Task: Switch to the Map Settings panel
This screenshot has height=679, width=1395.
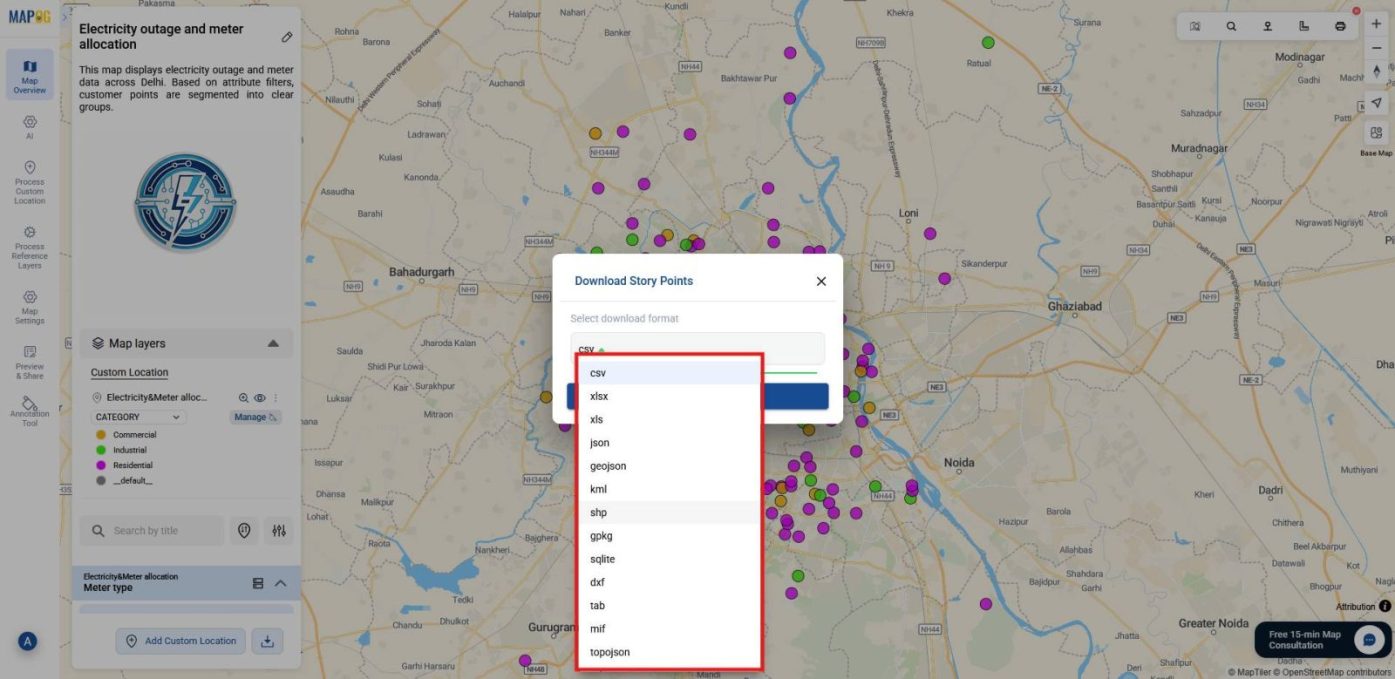Action: pos(29,305)
